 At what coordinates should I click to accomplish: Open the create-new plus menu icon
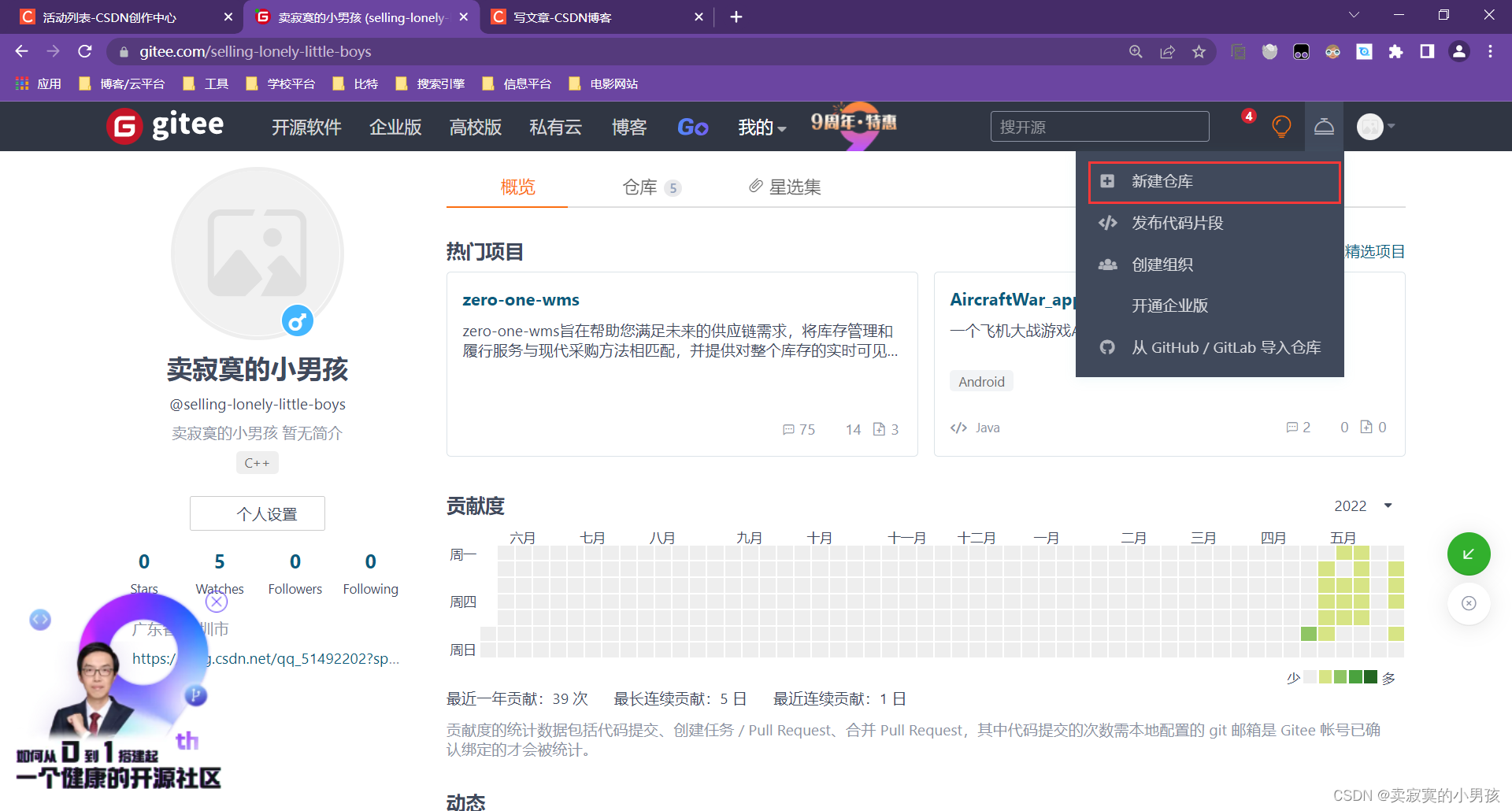coord(1324,126)
